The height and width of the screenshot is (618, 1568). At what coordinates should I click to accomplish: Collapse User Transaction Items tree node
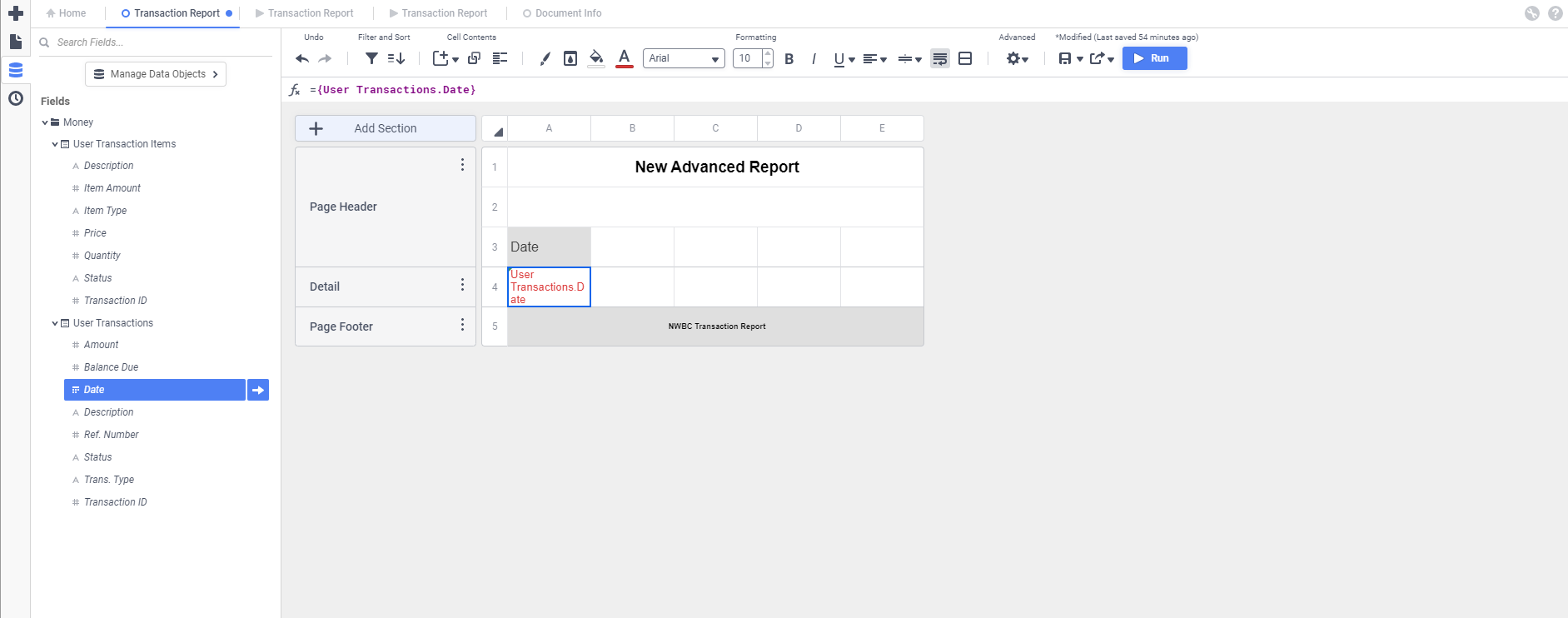(x=55, y=144)
